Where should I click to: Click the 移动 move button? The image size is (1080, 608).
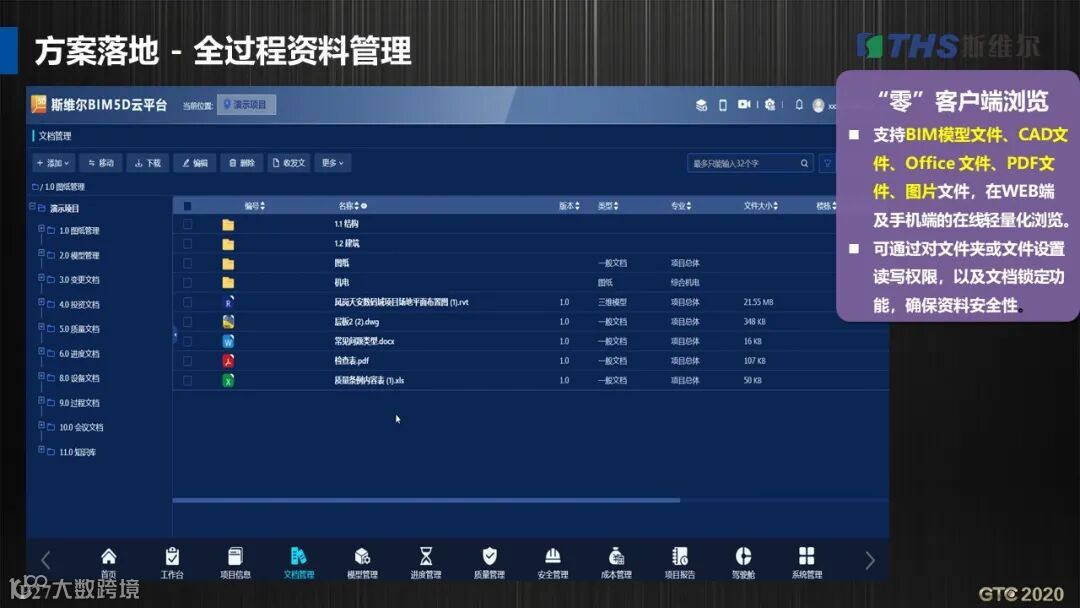click(x=101, y=163)
